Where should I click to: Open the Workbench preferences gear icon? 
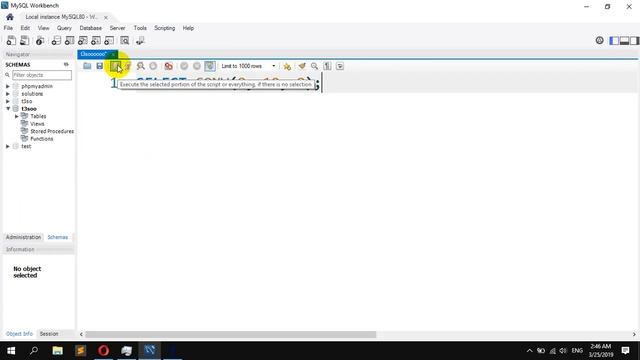pos(599,40)
